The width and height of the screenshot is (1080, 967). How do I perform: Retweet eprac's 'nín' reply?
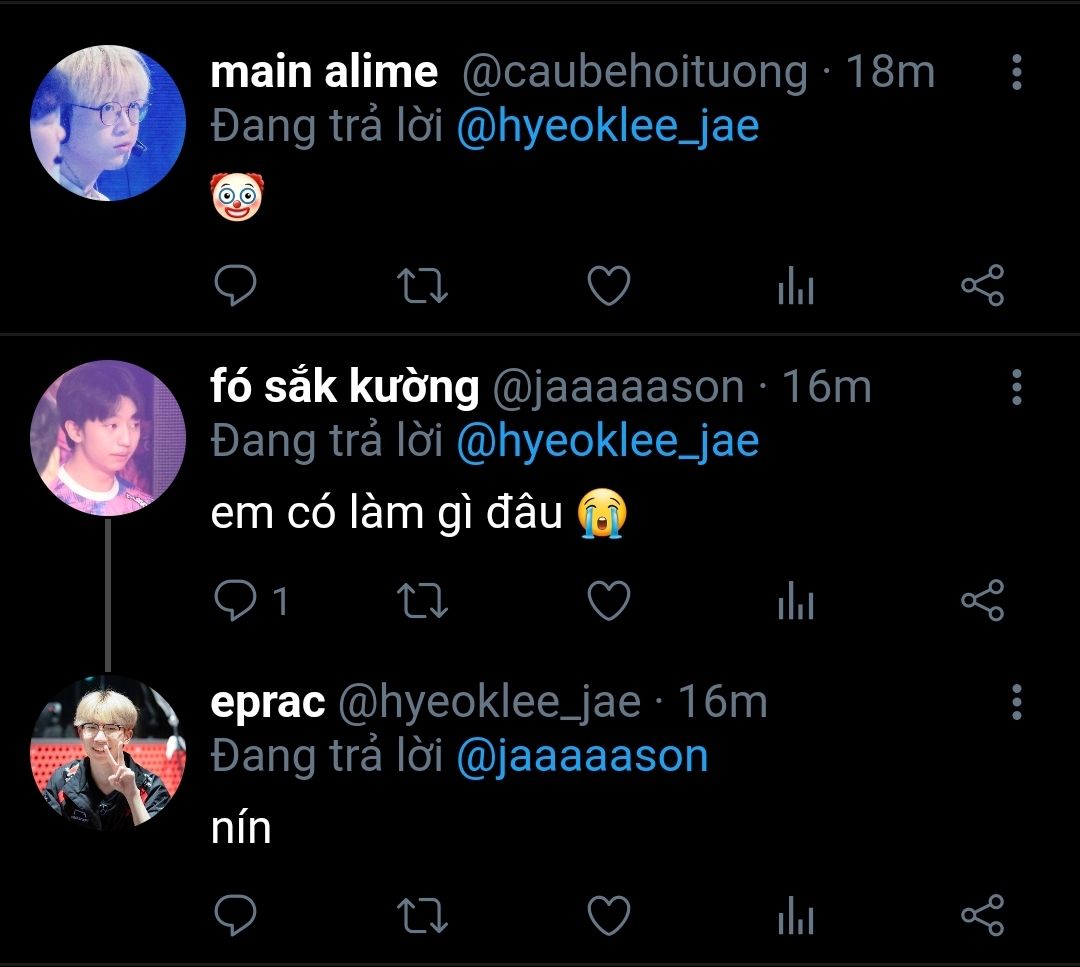coord(422,915)
